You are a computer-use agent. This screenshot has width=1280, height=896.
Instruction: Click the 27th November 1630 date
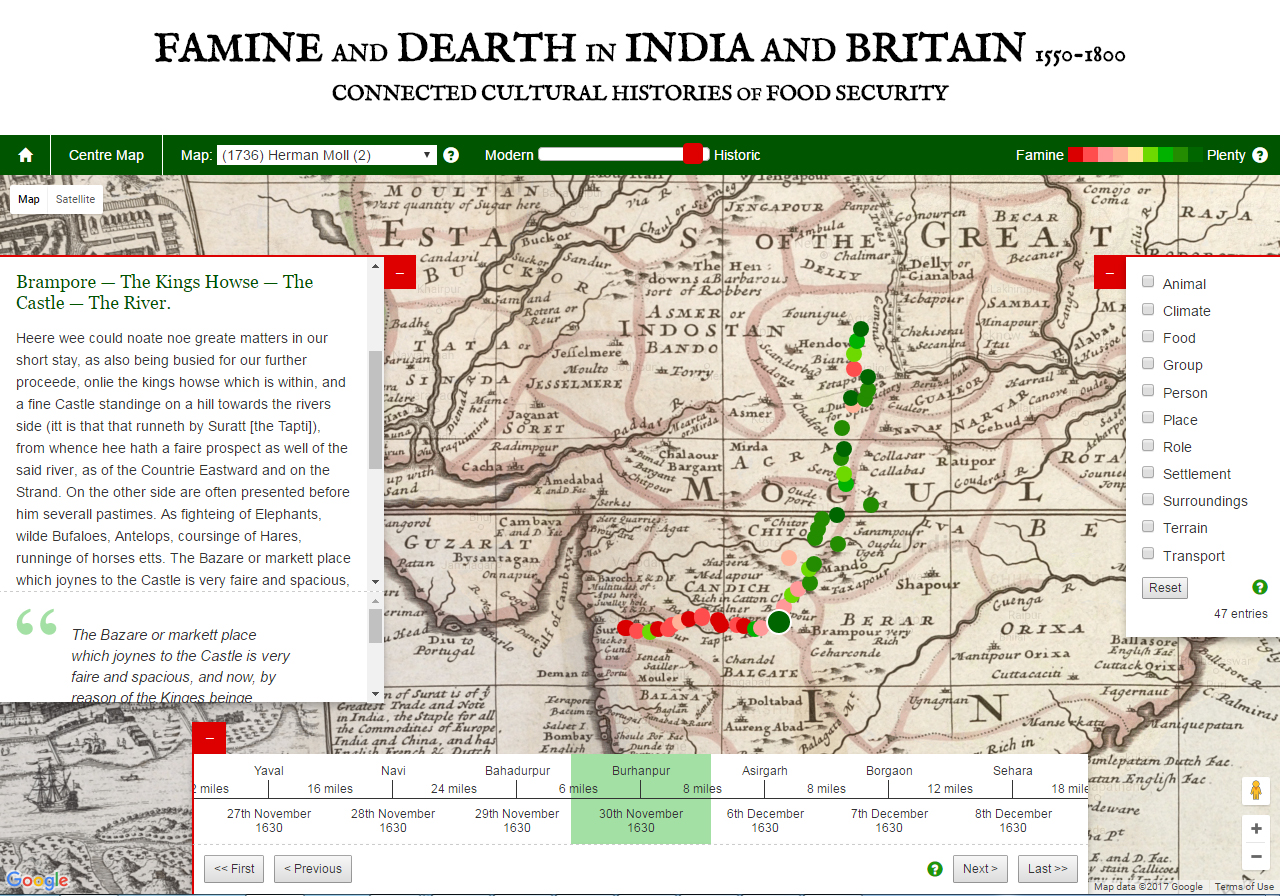click(x=269, y=821)
